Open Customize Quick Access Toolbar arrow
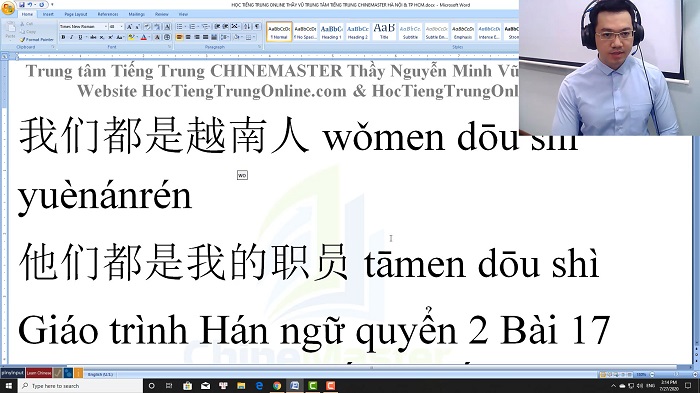 [x=52, y=5]
